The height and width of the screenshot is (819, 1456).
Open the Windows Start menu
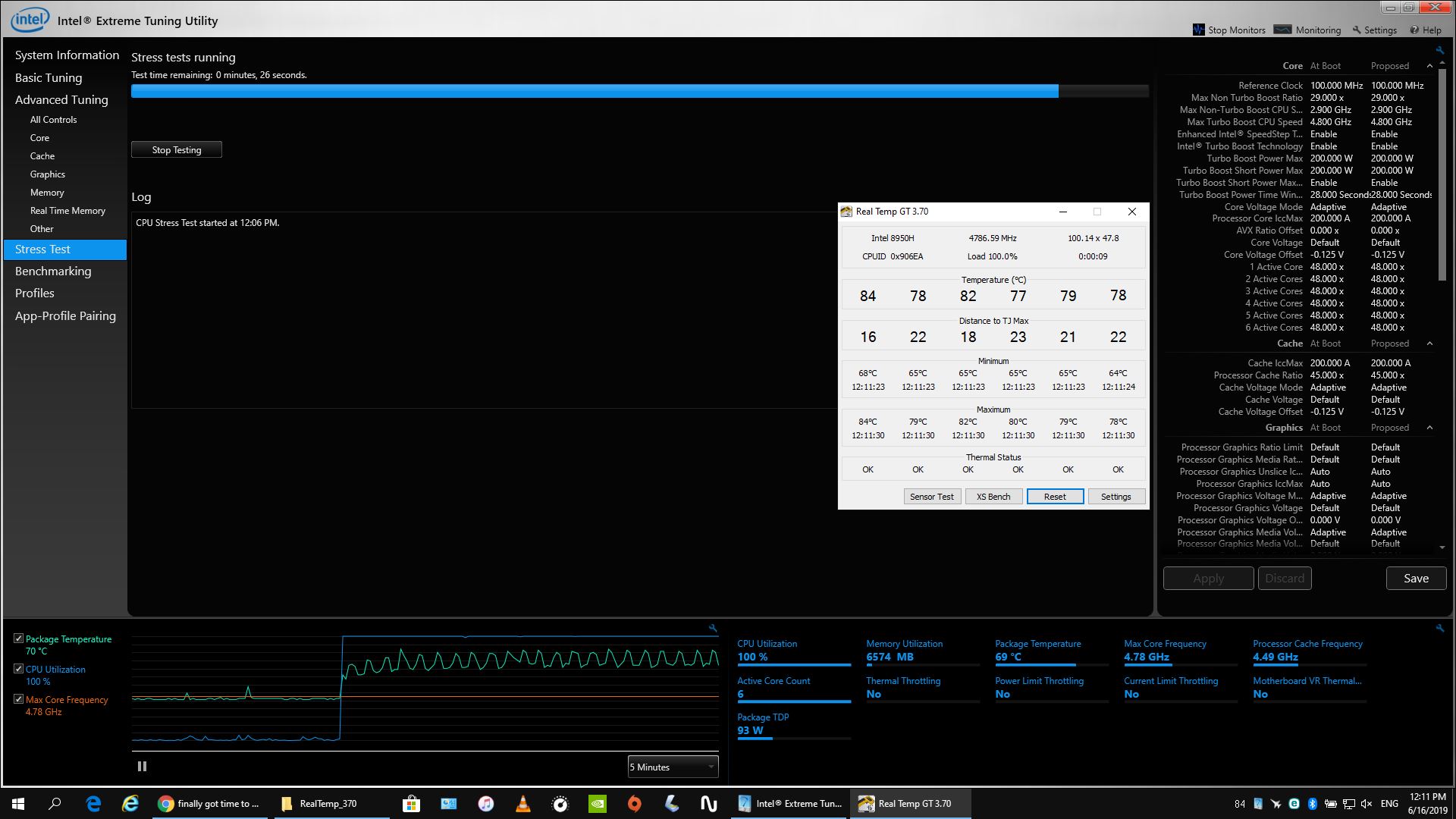click(18, 804)
